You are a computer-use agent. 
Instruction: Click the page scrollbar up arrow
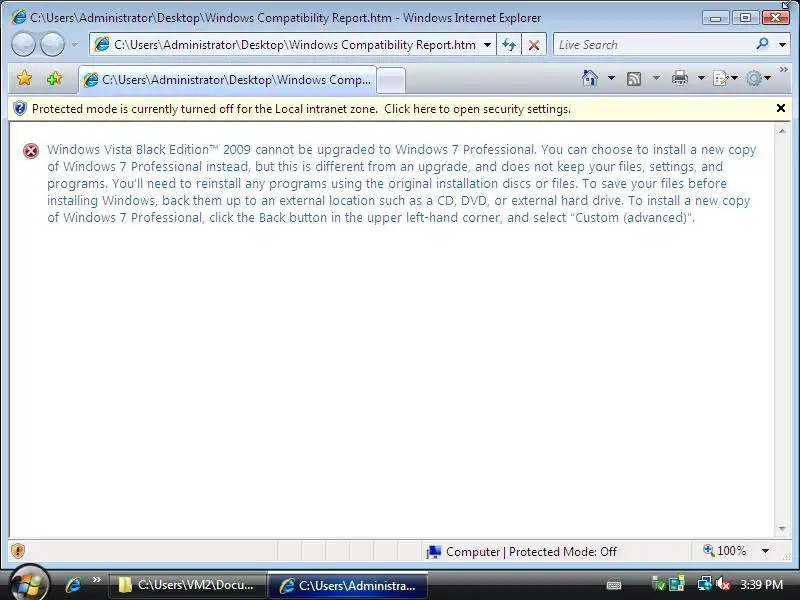(782, 132)
